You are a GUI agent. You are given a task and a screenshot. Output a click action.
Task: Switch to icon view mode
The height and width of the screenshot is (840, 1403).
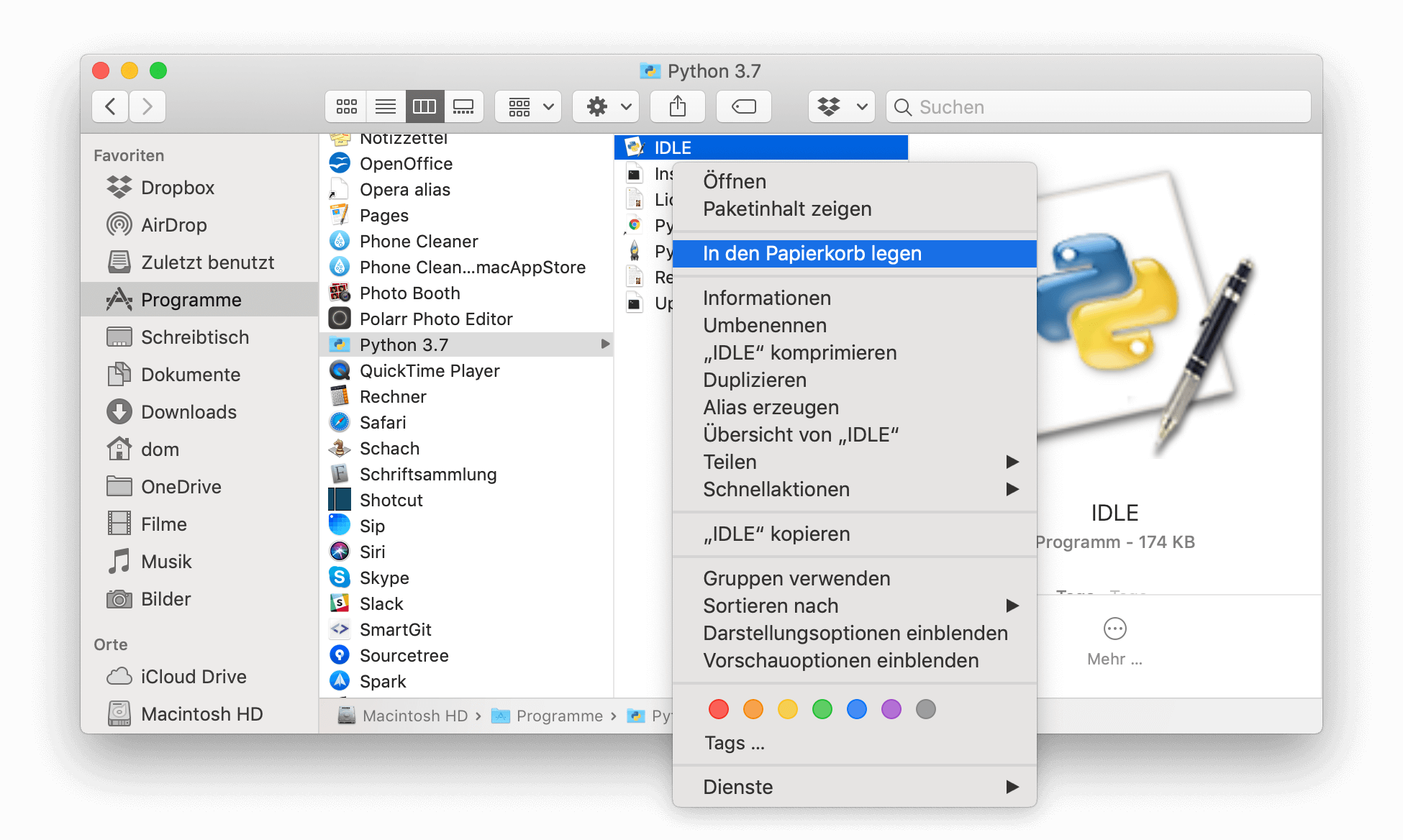[346, 107]
